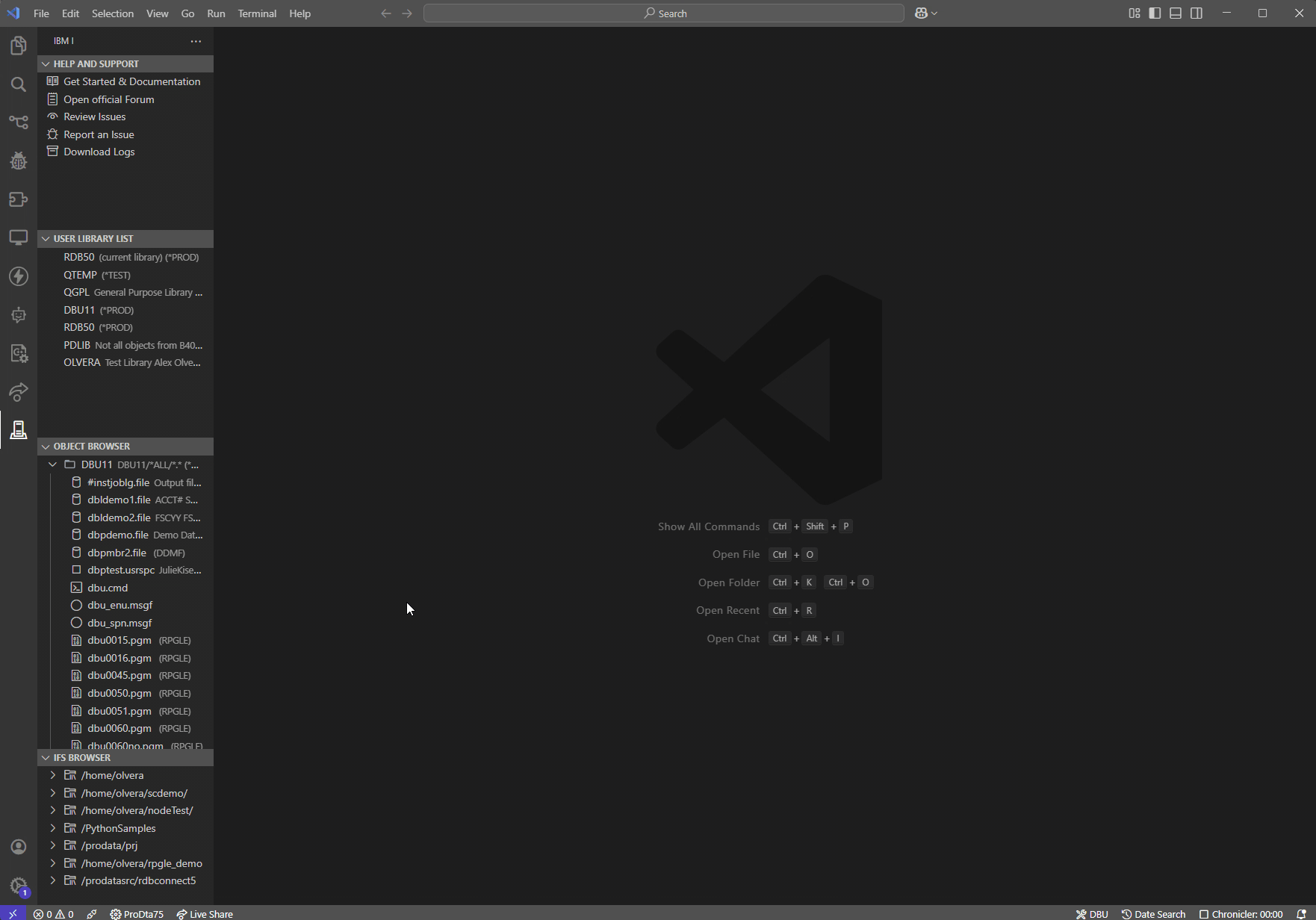Open the IBM i views more actions menu

(196, 41)
